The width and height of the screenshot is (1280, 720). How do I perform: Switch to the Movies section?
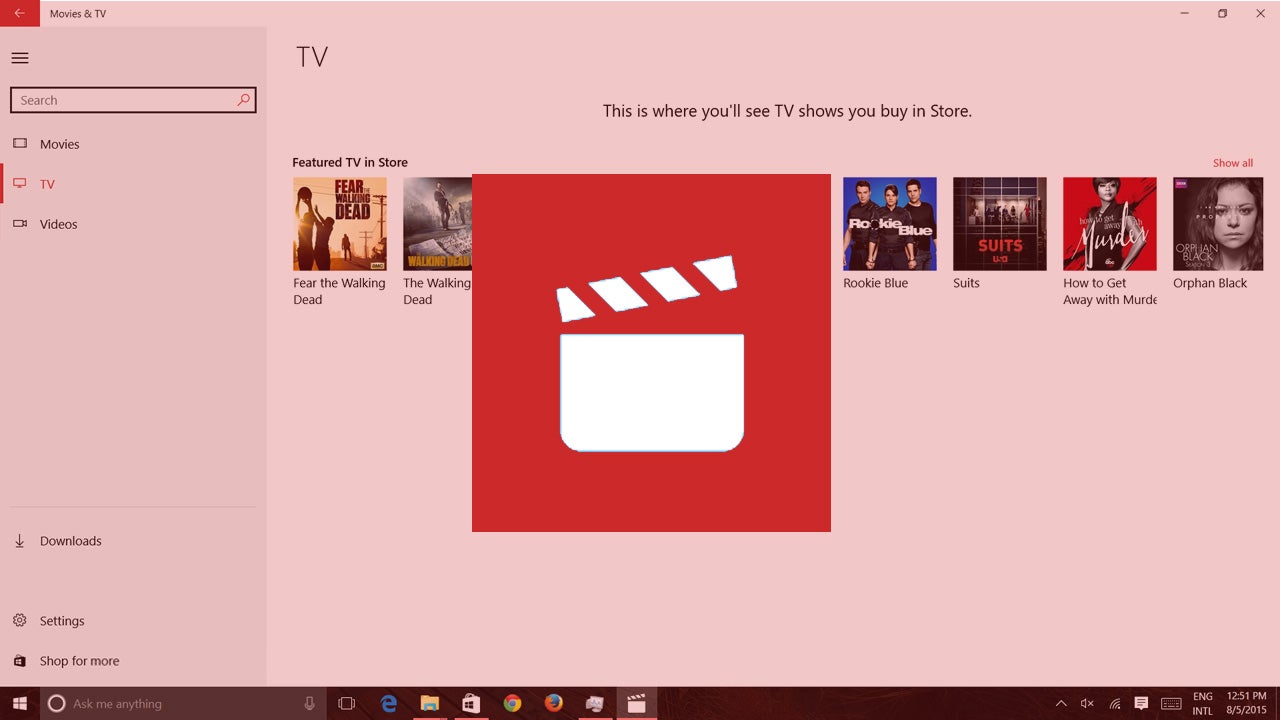point(20,144)
